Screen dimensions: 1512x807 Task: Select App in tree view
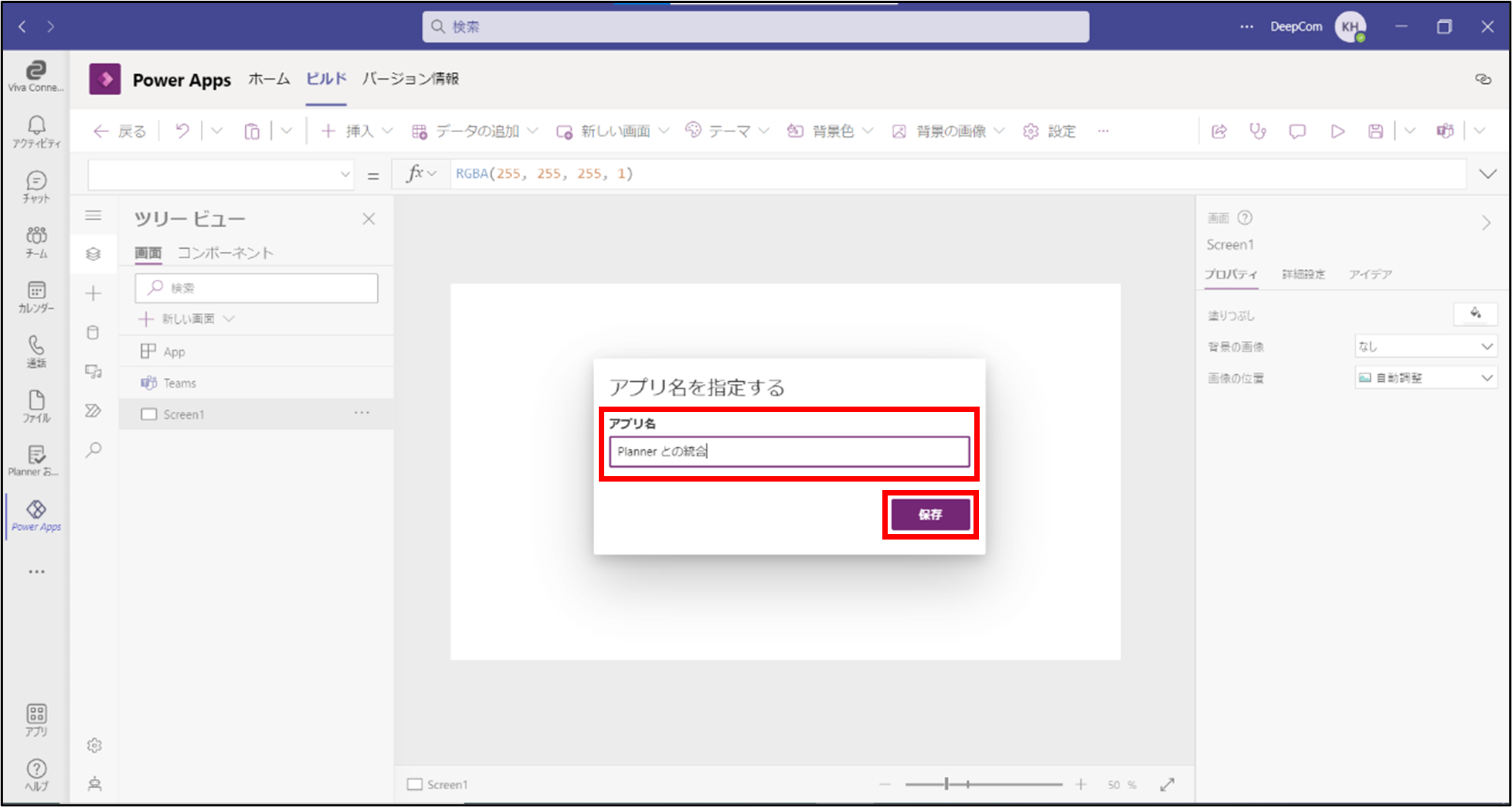click(256, 352)
